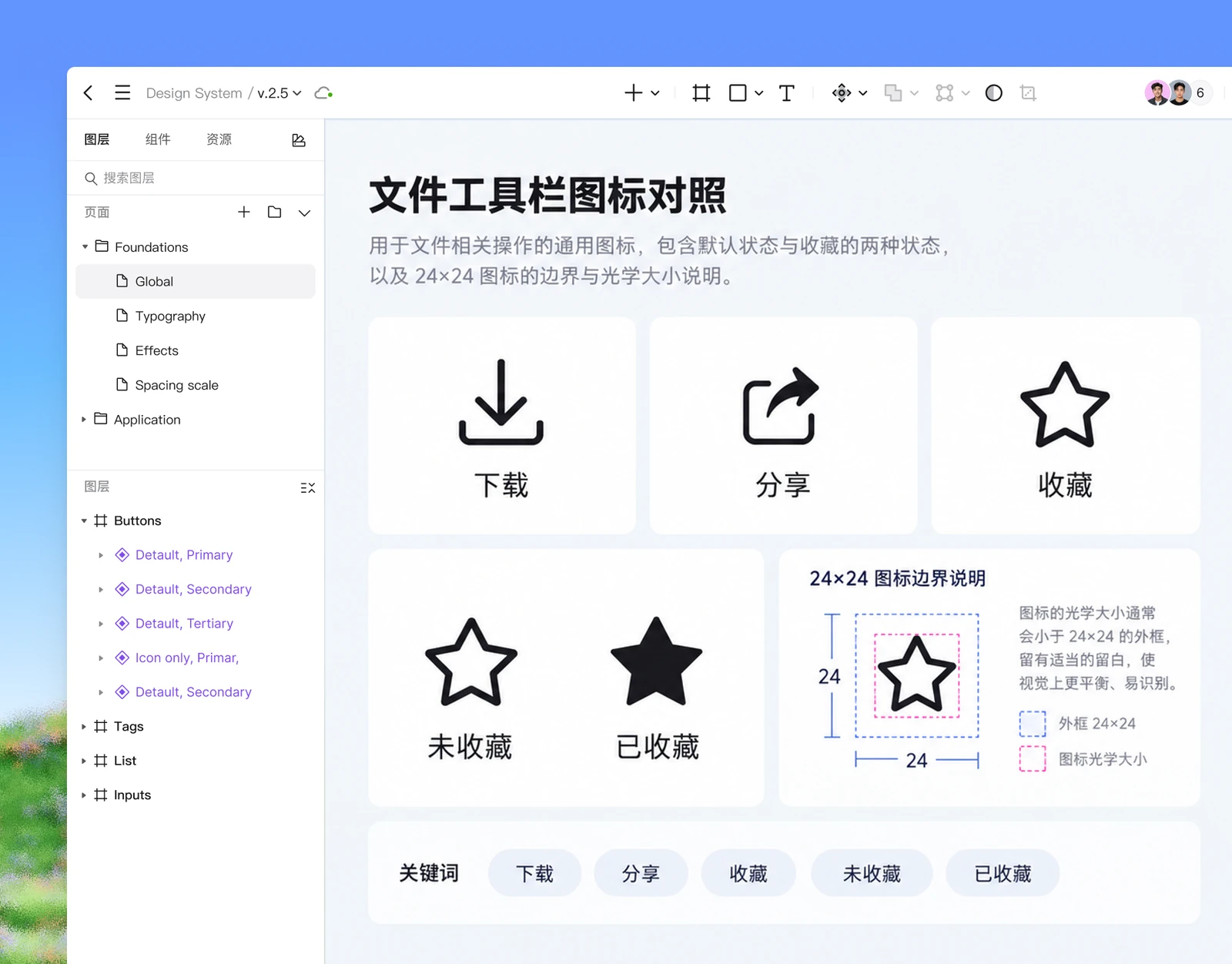Viewport: 1232px width, 964px height.
Task: Switch to the 组件 tab
Action: (x=158, y=139)
